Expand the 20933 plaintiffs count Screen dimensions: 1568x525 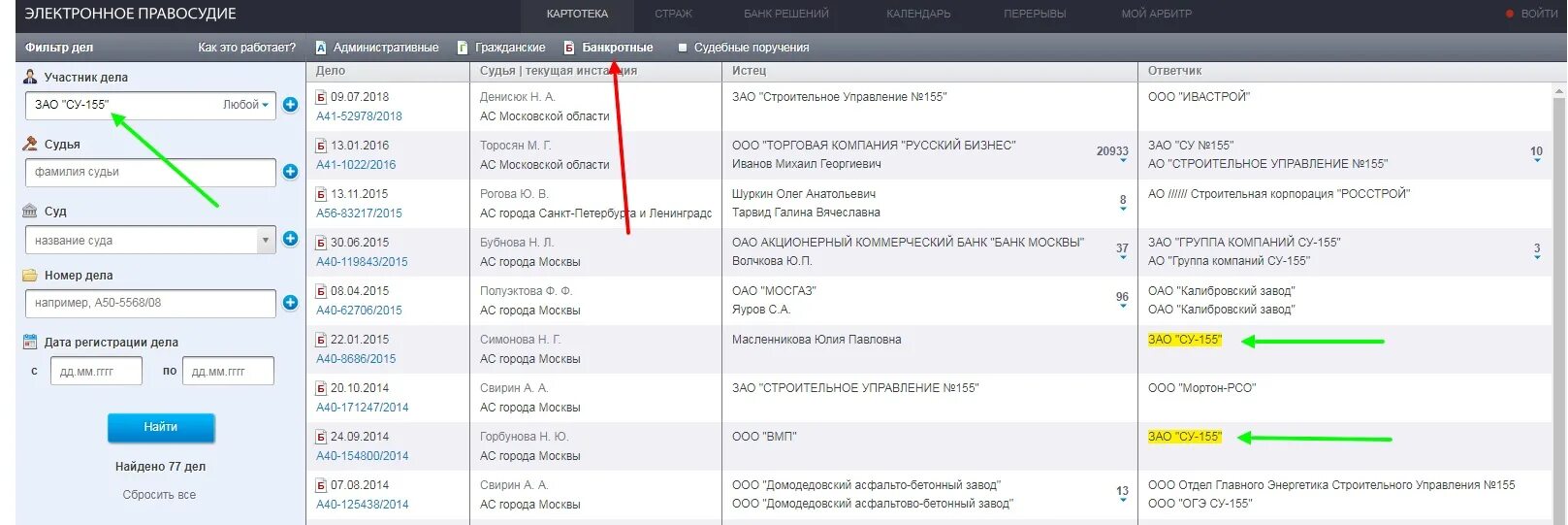point(1113,153)
